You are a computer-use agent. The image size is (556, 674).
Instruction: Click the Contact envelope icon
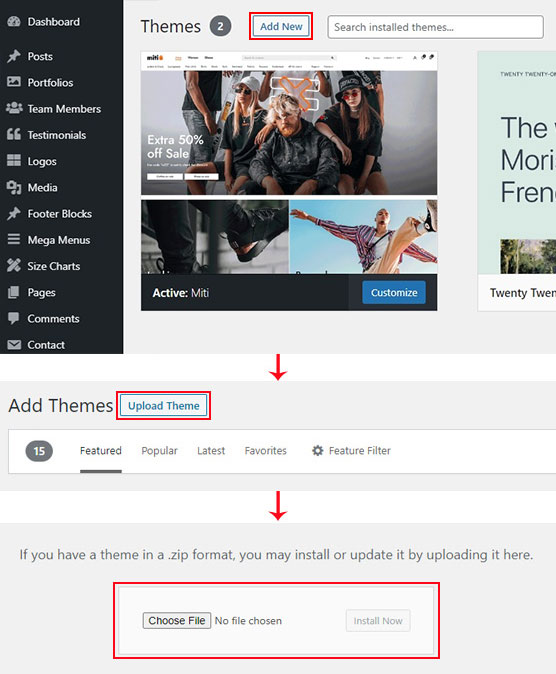click(14, 345)
